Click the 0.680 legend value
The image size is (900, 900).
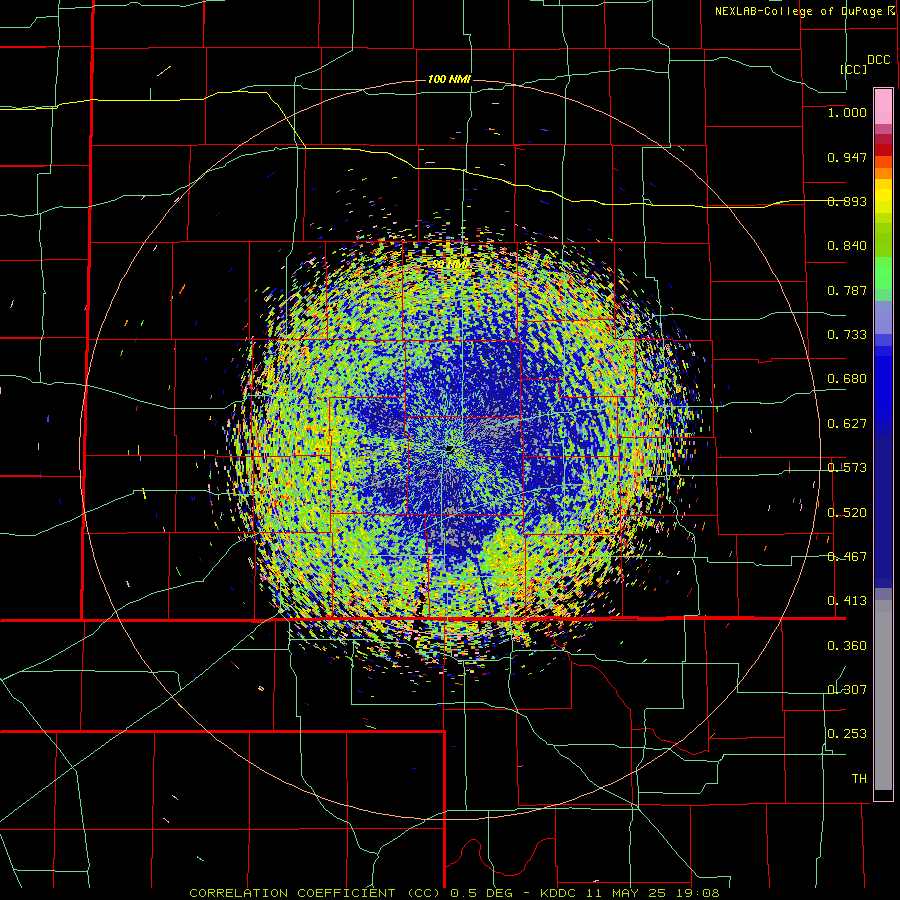click(x=847, y=379)
